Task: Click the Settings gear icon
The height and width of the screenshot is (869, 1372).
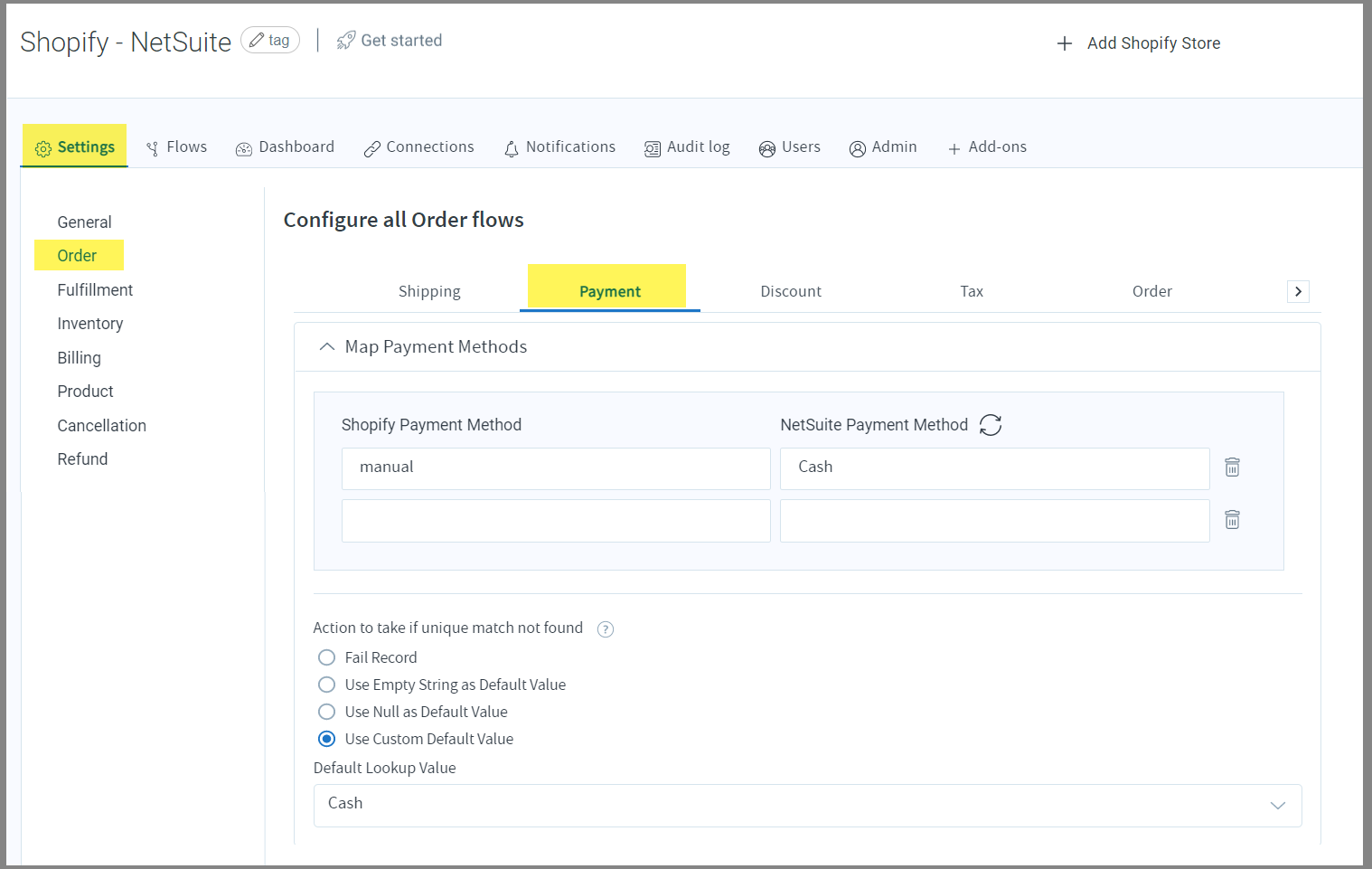Action: pos(42,148)
